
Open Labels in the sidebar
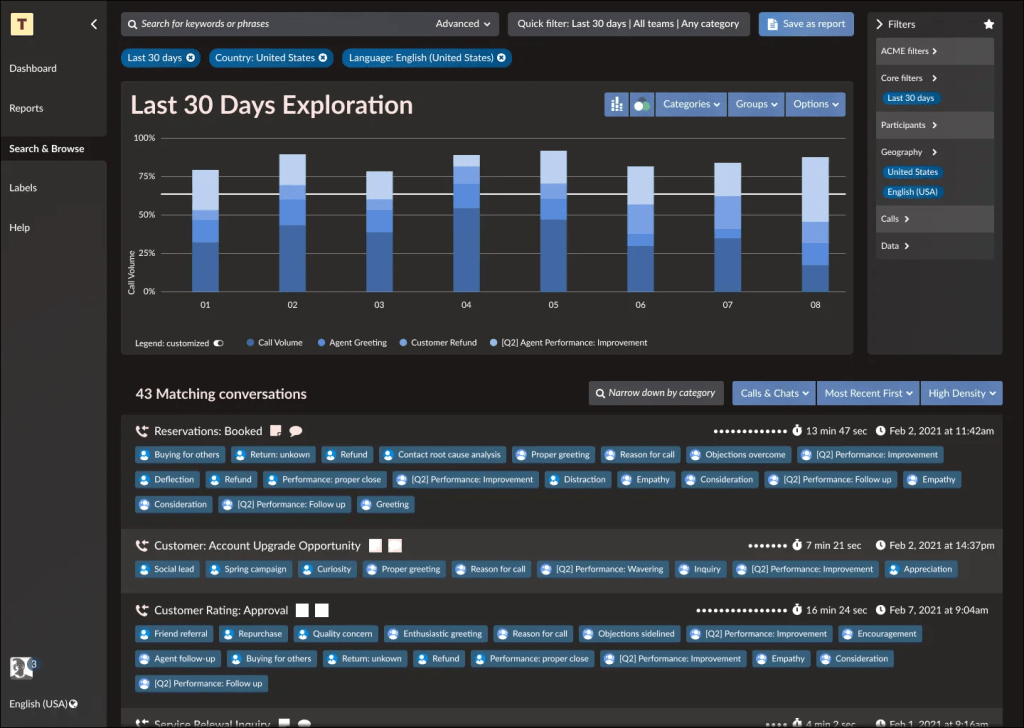[x=23, y=188]
